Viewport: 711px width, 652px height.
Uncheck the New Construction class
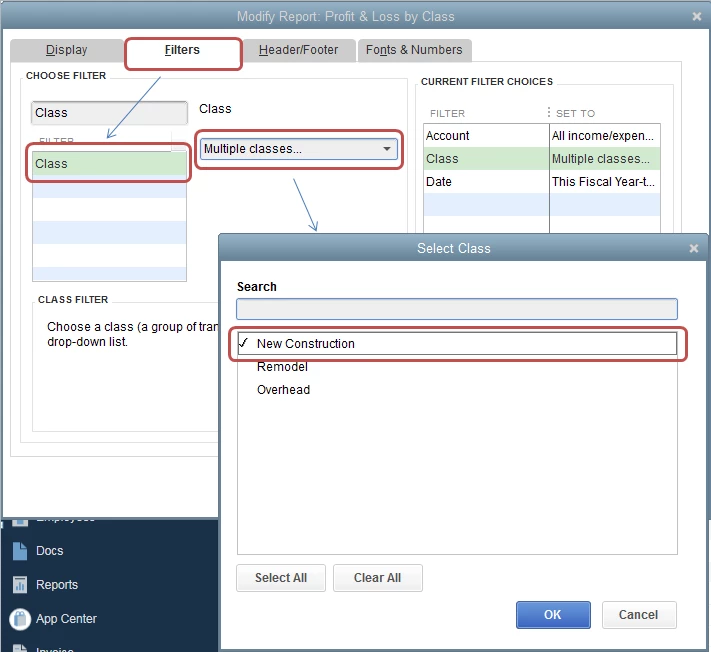(457, 343)
